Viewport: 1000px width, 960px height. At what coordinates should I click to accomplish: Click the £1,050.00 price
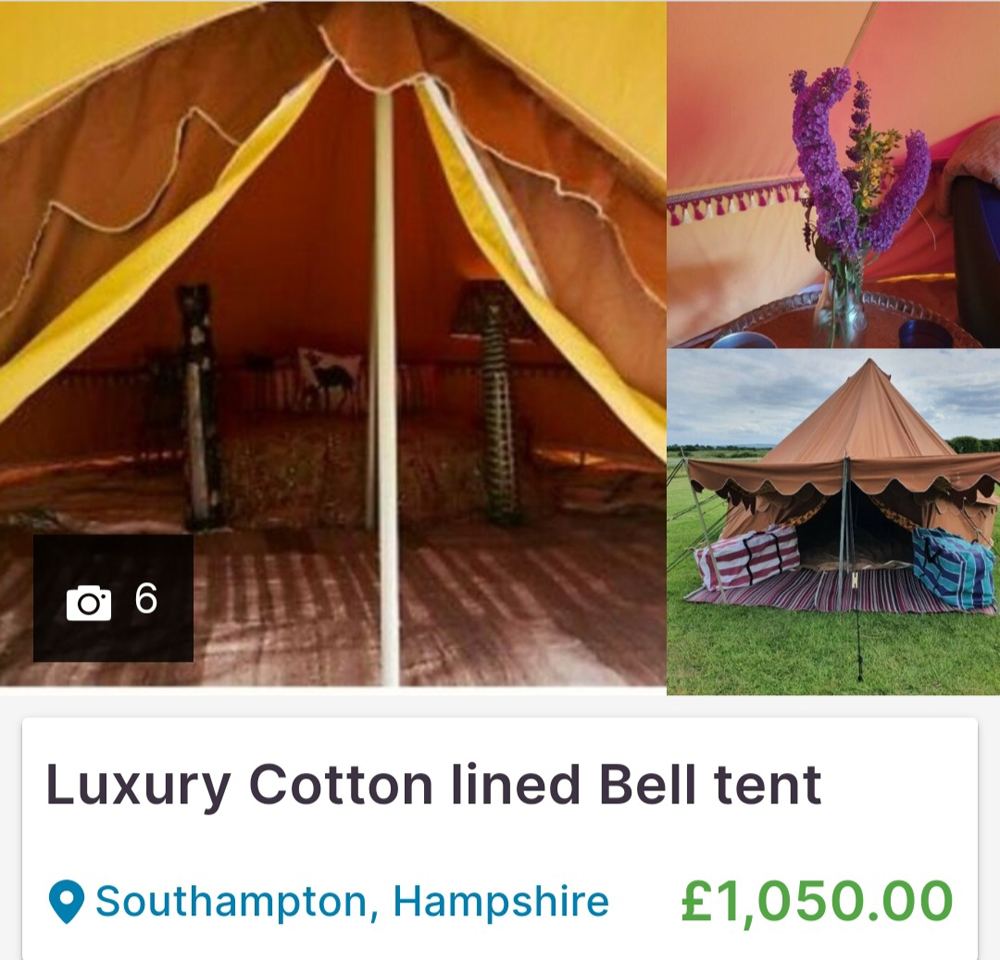[817, 901]
